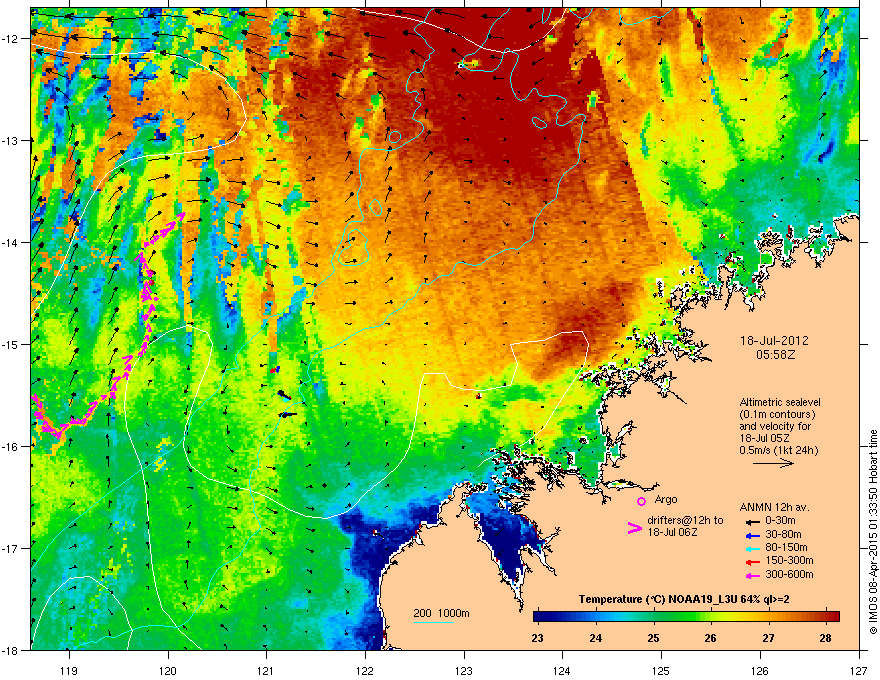Click the '18-Jul-2012' date label
Image resolution: width=880 pixels, height=680 pixels.
(774, 341)
